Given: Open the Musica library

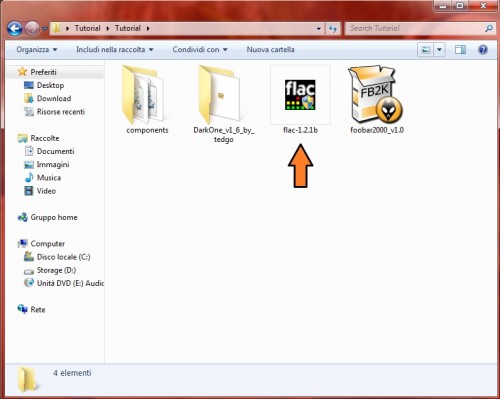Looking at the screenshot, I should [49, 178].
